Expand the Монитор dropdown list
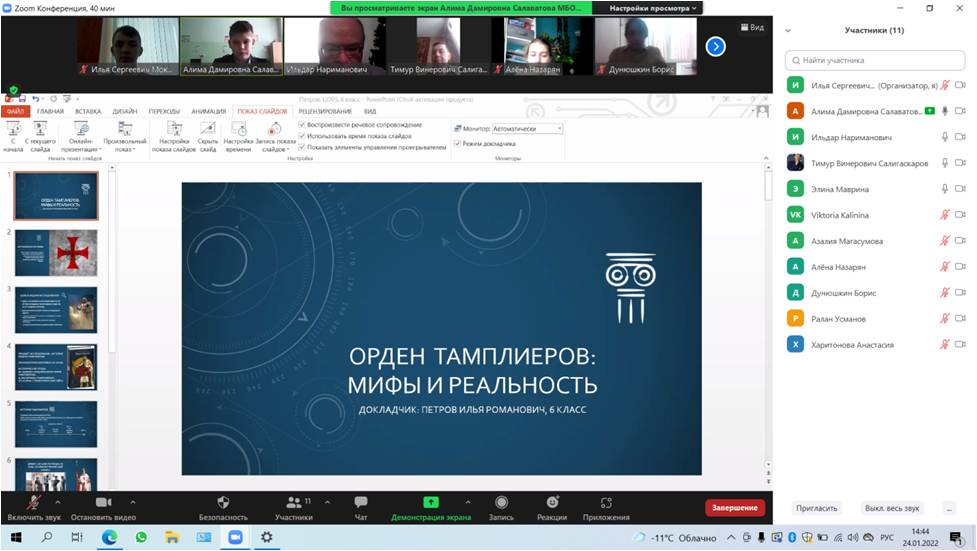This screenshot has width=977, height=551. [559, 129]
